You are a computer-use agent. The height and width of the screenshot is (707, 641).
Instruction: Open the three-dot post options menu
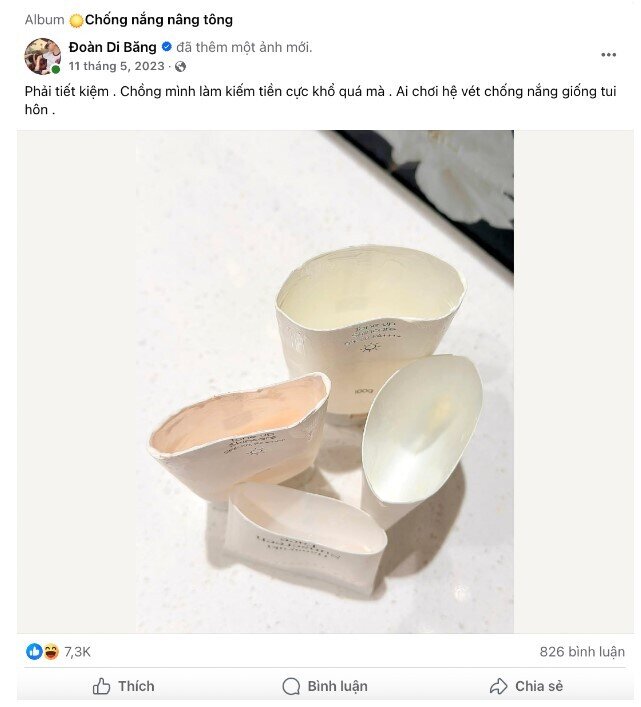pyautogui.click(x=608, y=55)
